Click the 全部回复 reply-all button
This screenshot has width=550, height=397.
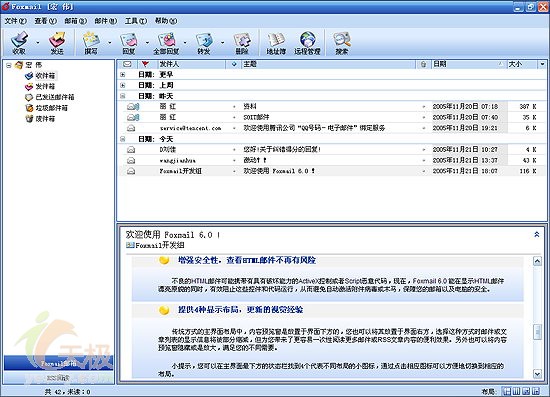(166, 42)
